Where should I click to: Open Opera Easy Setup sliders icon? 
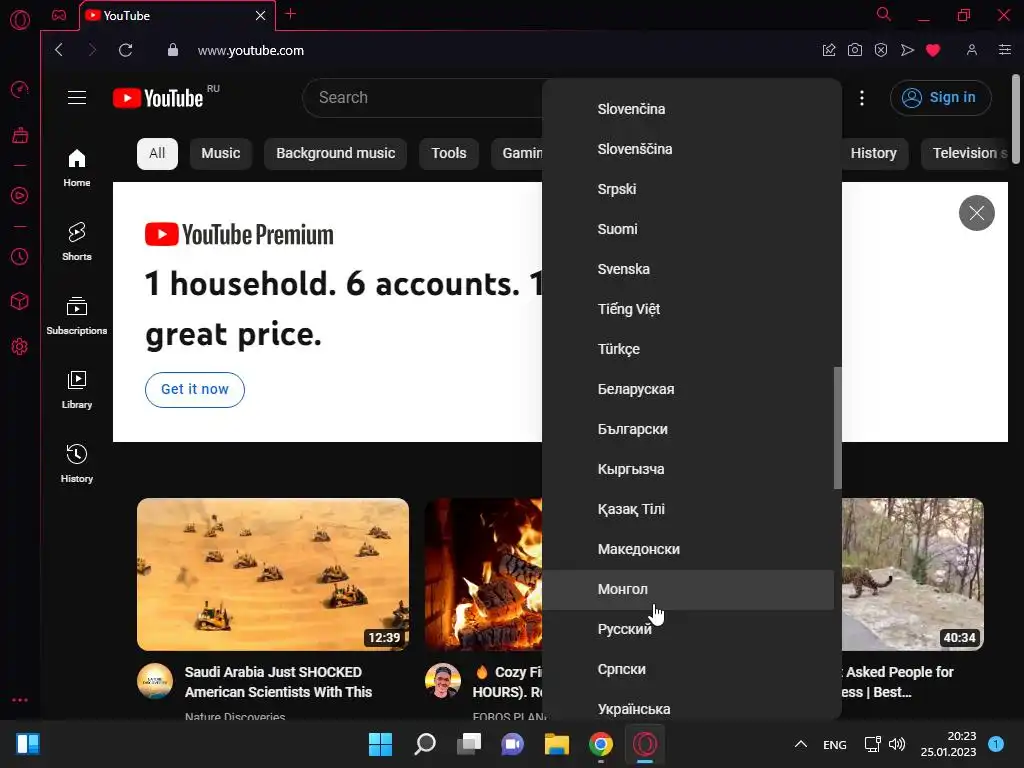[1005, 50]
